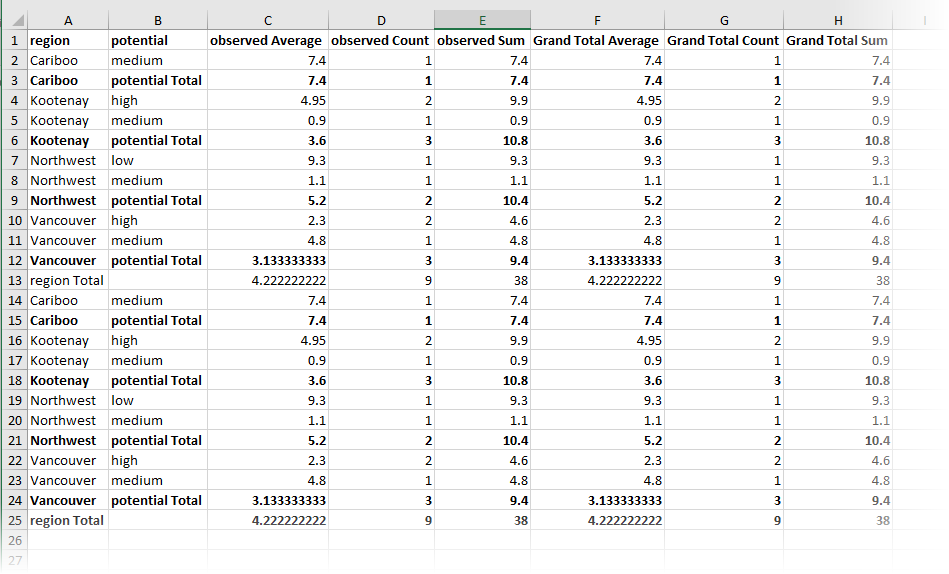949x574 pixels.
Task: Select the column A header
Action: click(x=67, y=20)
